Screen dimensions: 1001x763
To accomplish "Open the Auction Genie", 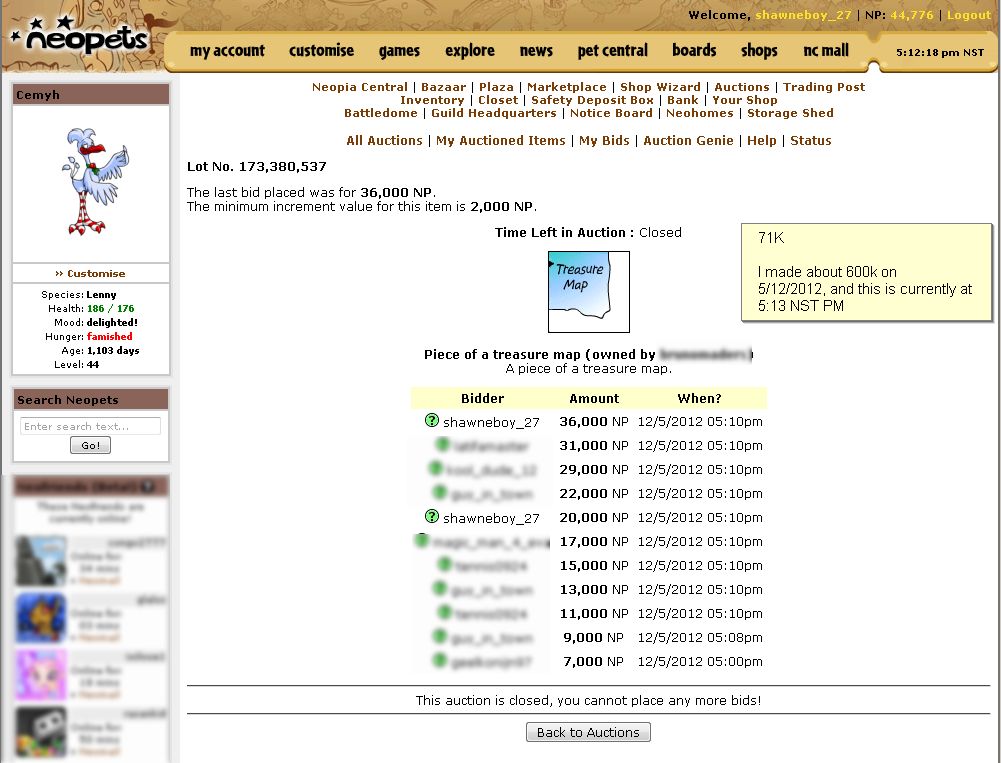I will click(688, 140).
